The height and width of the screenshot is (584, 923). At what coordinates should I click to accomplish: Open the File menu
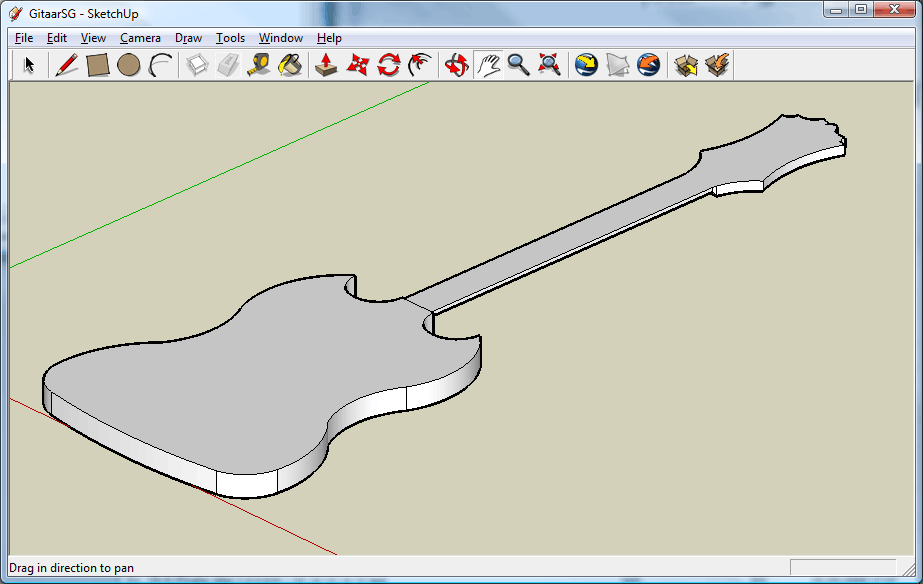click(x=24, y=38)
